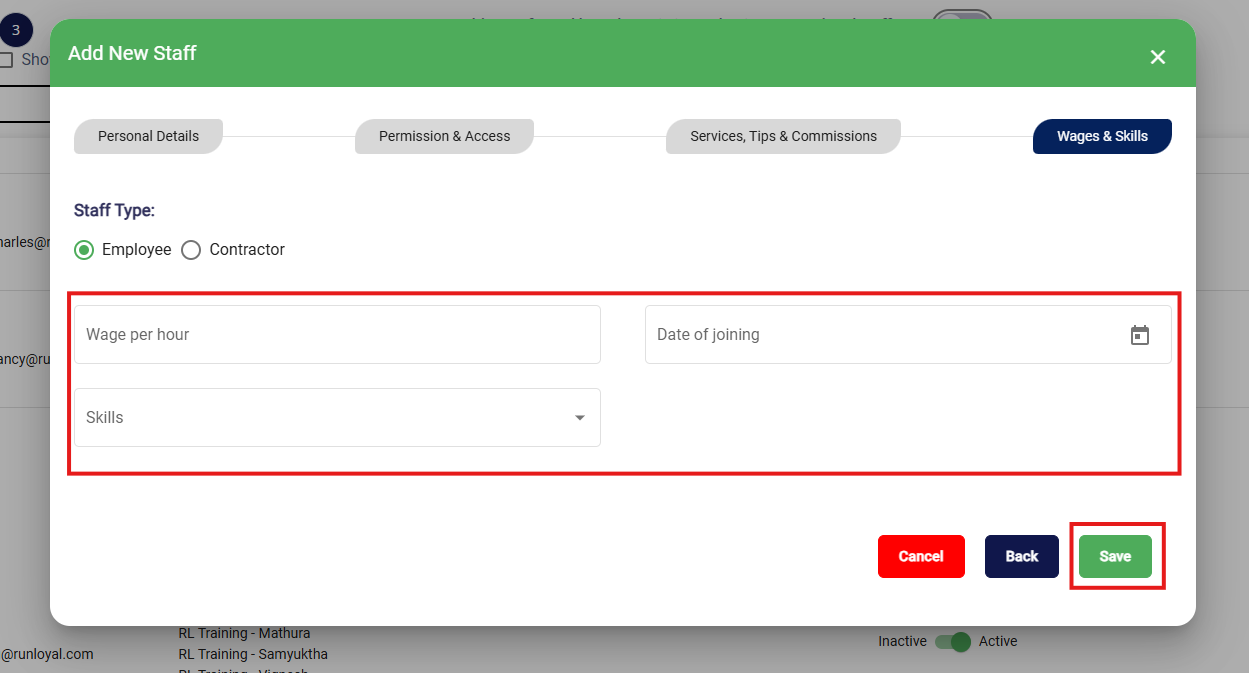Open the Date of joining calendar picker
The width and height of the screenshot is (1249, 673).
click(1140, 335)
